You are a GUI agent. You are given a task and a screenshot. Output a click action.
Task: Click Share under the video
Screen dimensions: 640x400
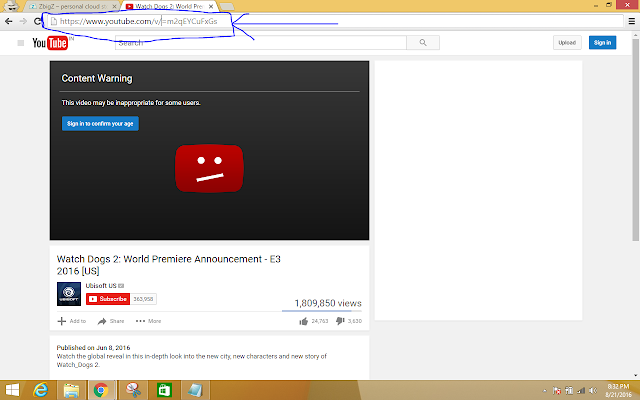pos(111,321)
